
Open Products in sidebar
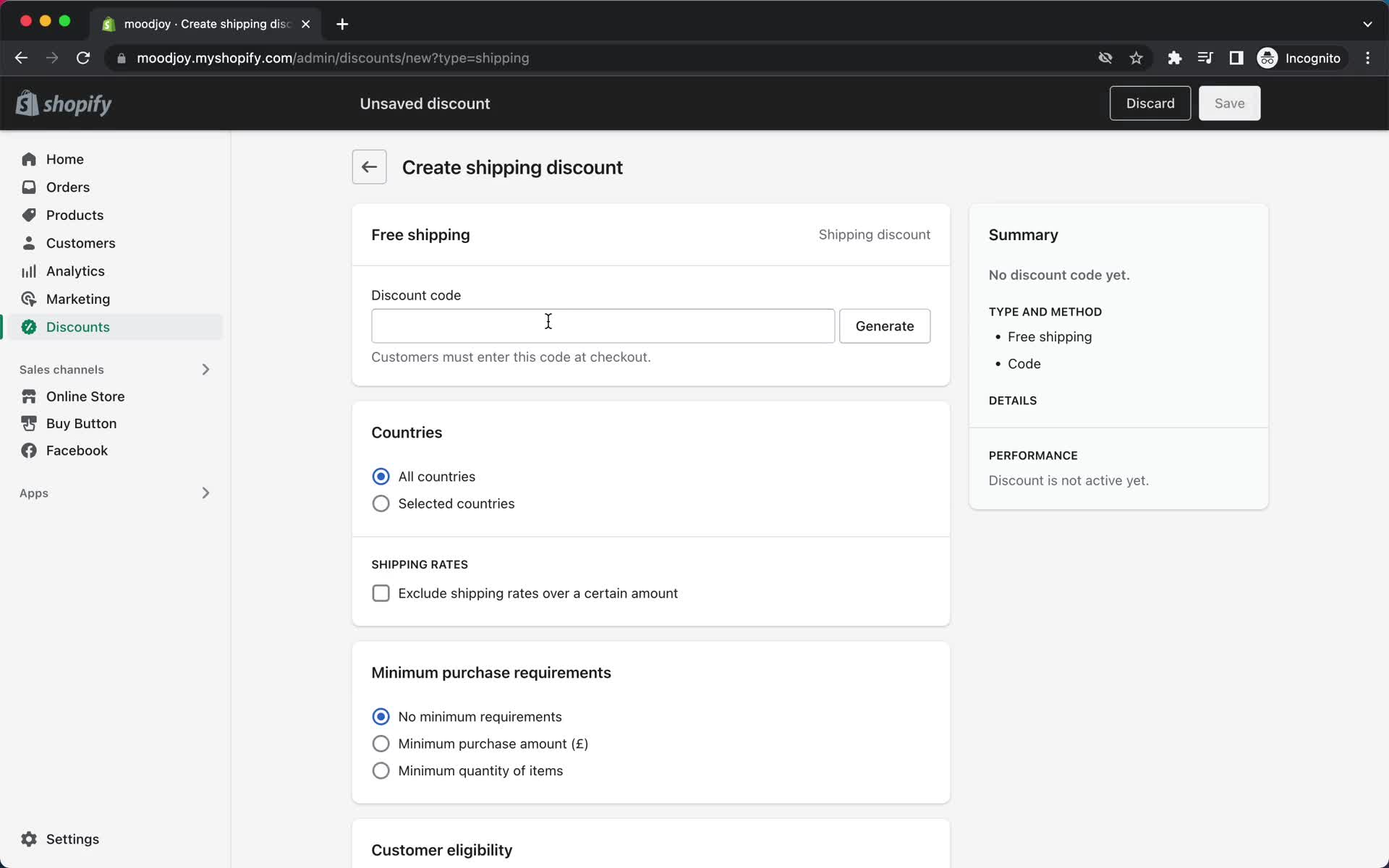pyautogui.click(x=75, y=215)
